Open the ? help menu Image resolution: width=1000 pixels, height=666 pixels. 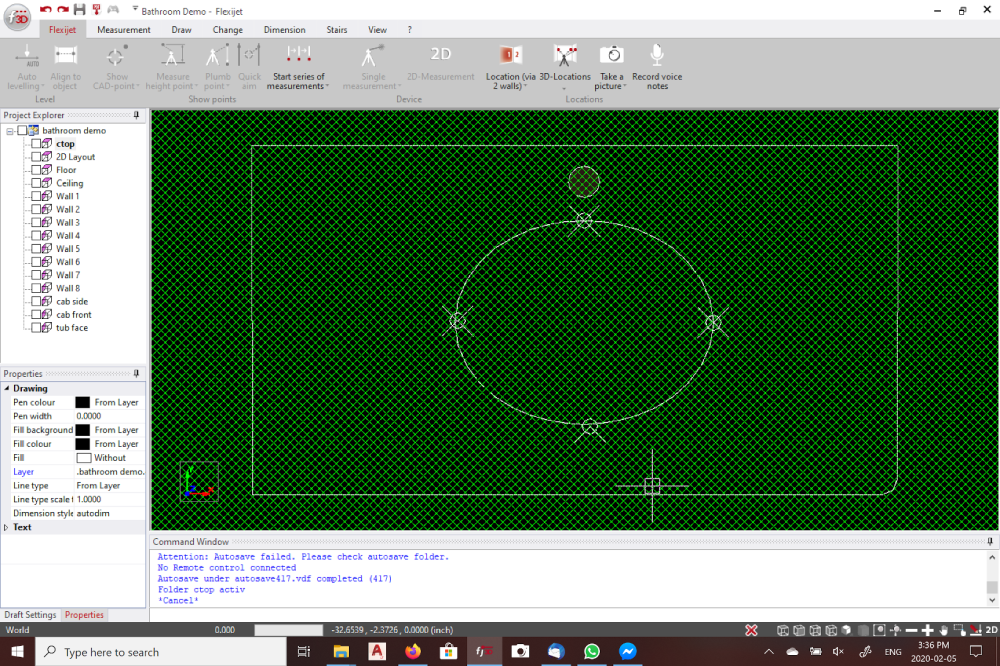409,30
